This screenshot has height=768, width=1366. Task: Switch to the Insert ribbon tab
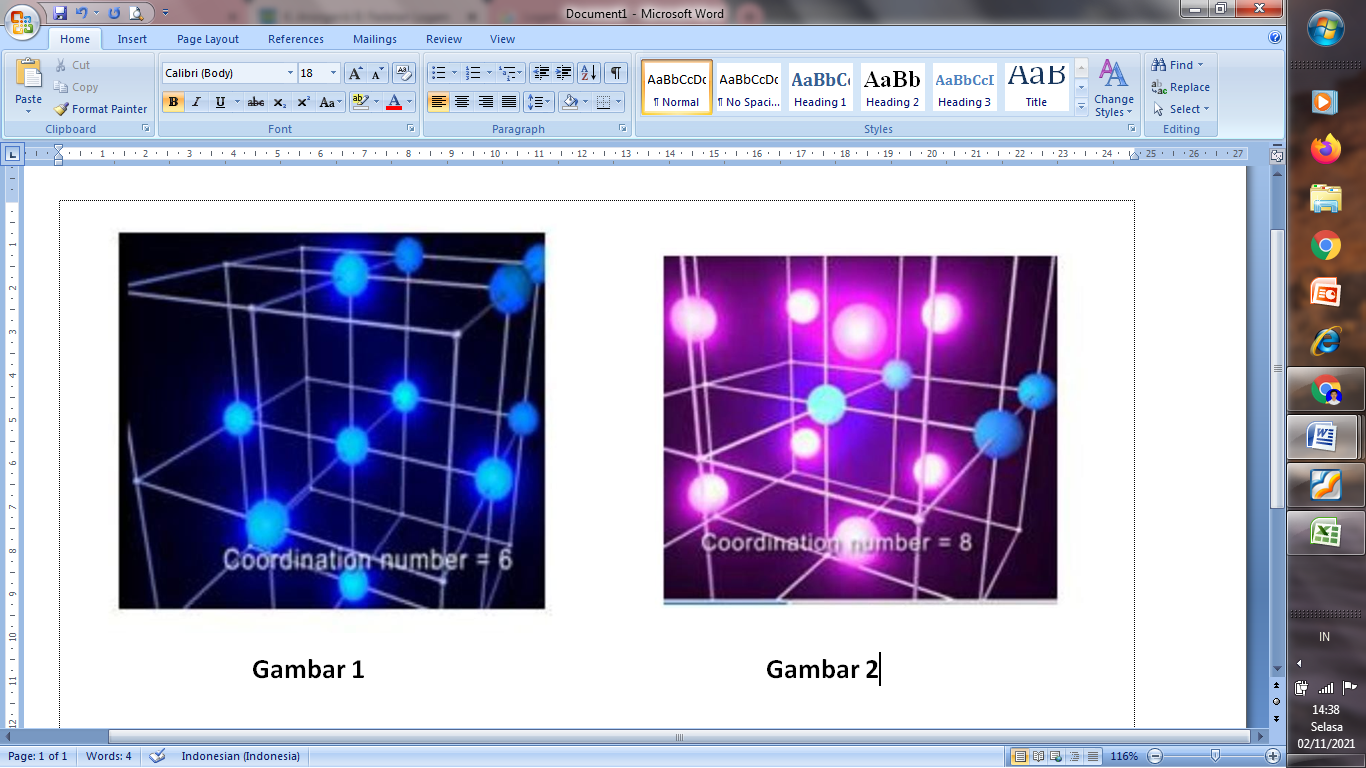[x=132, y=39]
